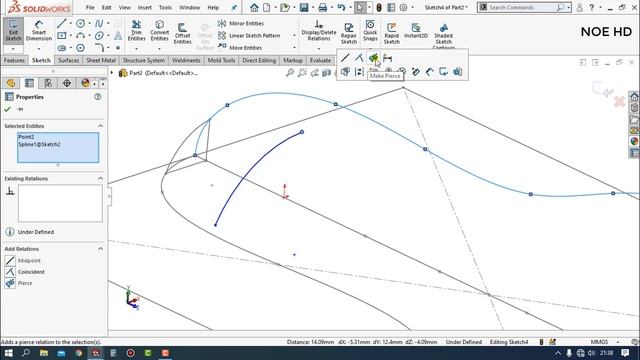Click Display/Delete Relations tool
The height and width of the screenshot is (360, 640).
(319, 31)
